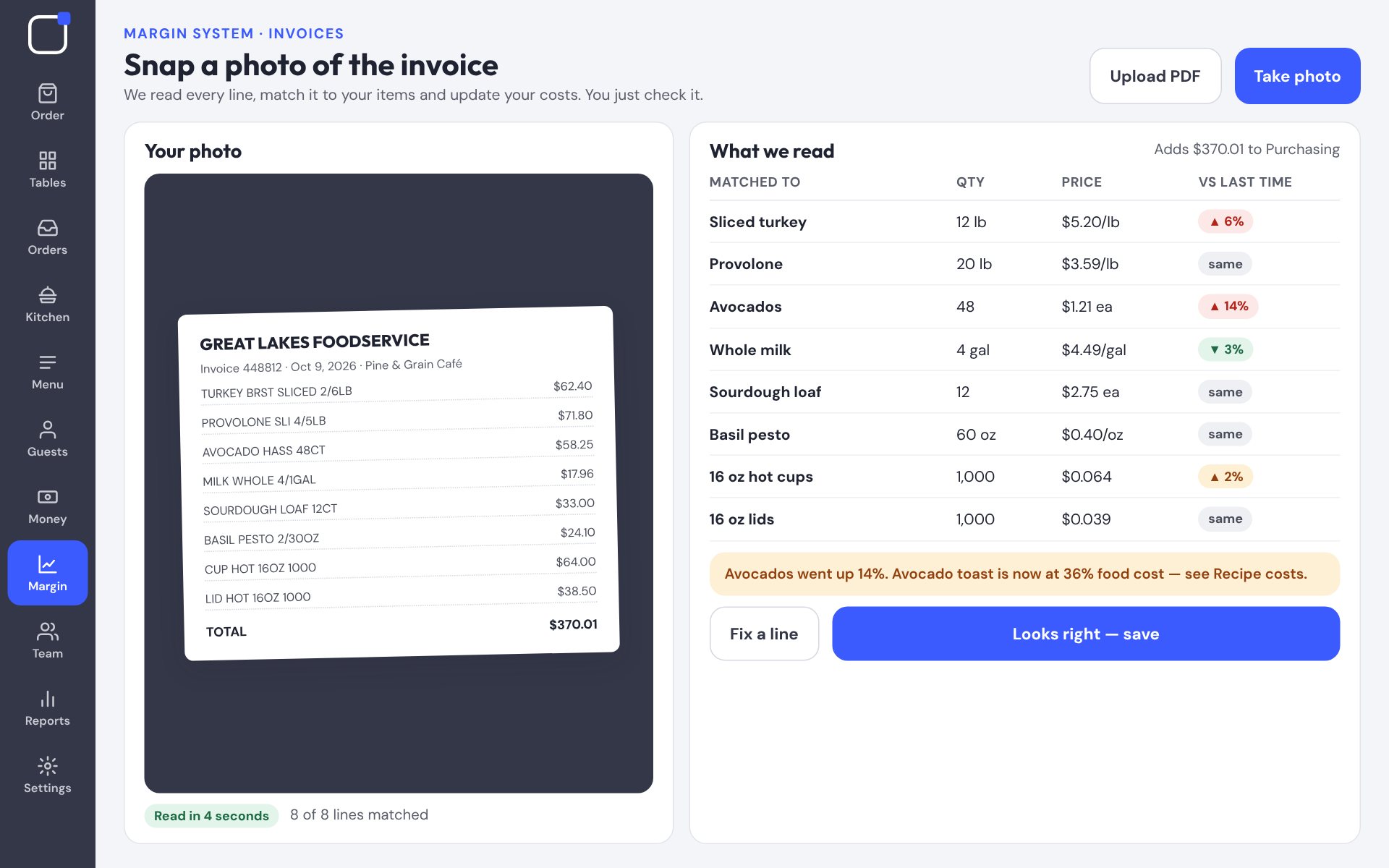1389x868 pixels.
Task: Click the same badge in Basil pesto row
Action: tap(1225, 434)
